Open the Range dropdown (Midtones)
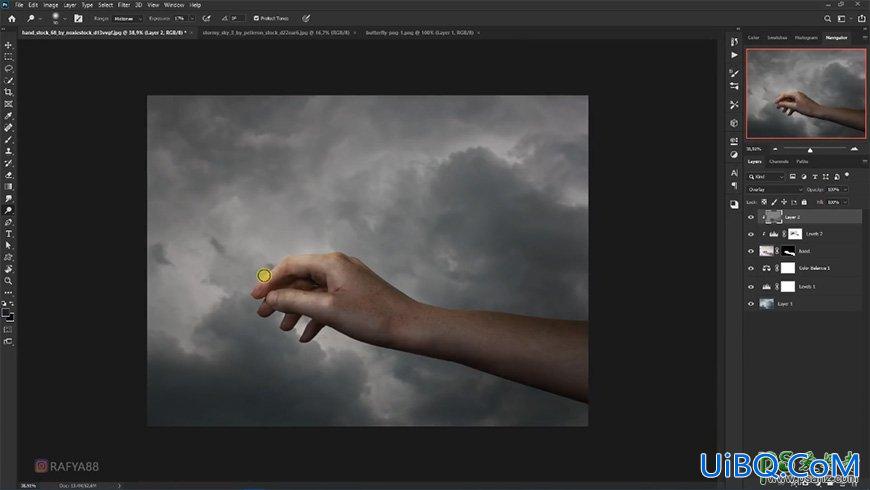Screen dimensions: 870x490 (127, 18)
